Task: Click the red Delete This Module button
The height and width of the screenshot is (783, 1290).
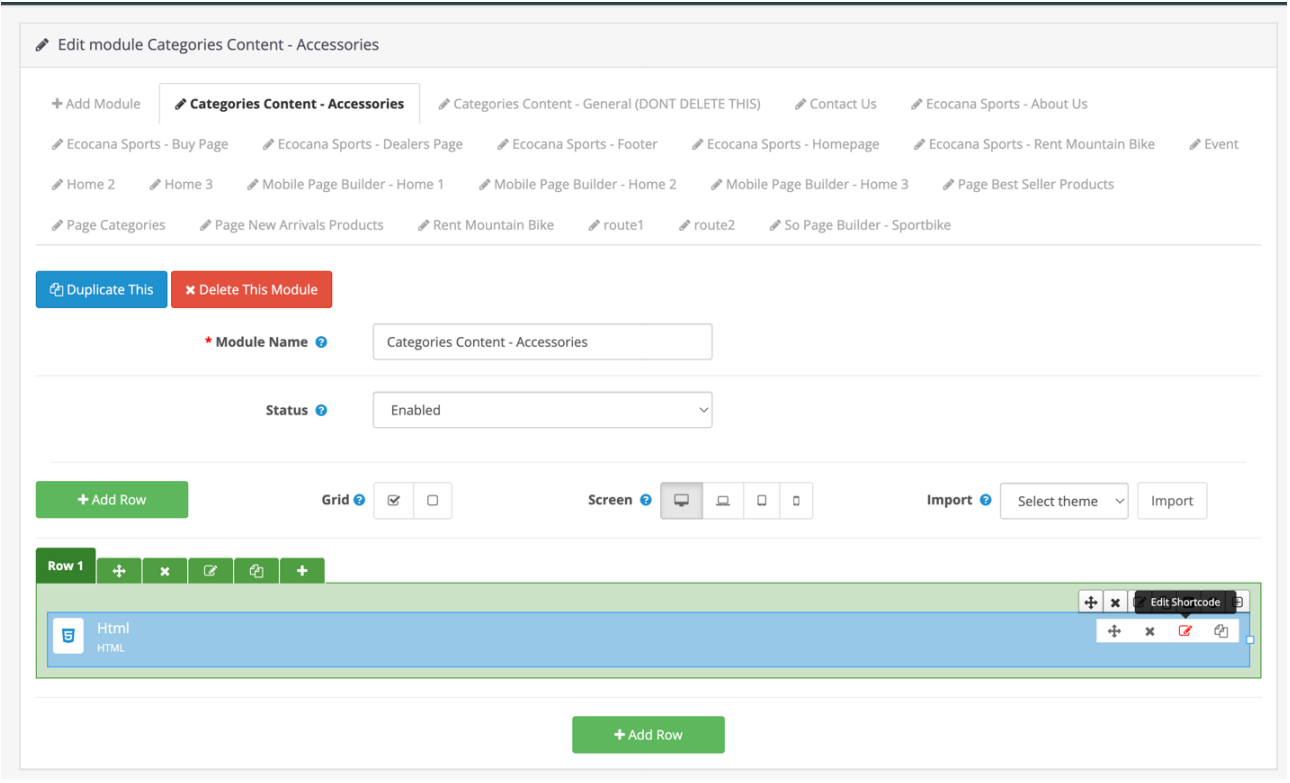Action: [251, 290]
